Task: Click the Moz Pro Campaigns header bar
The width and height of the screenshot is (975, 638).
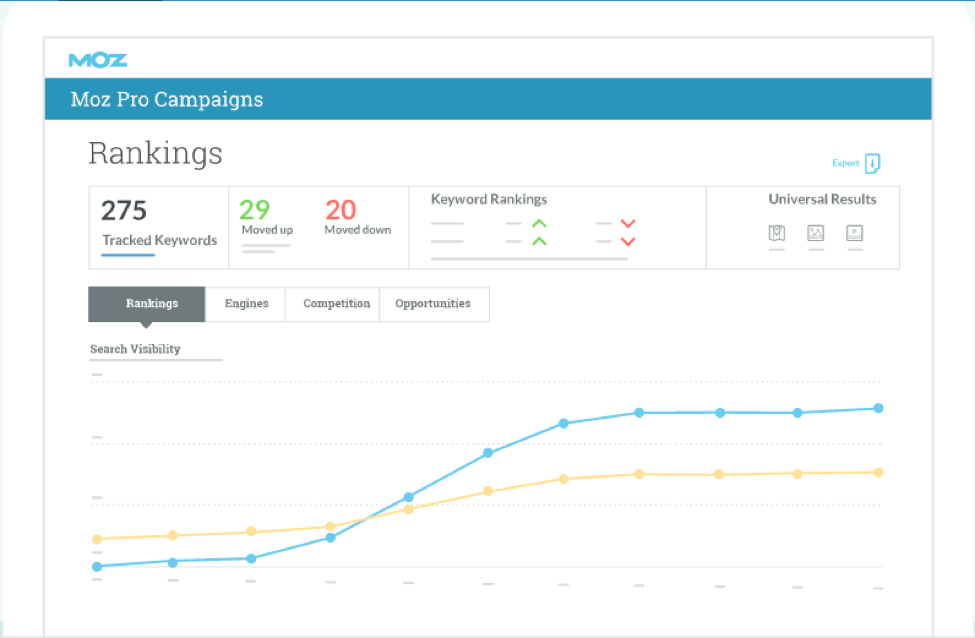Action: tap(166, 99)
